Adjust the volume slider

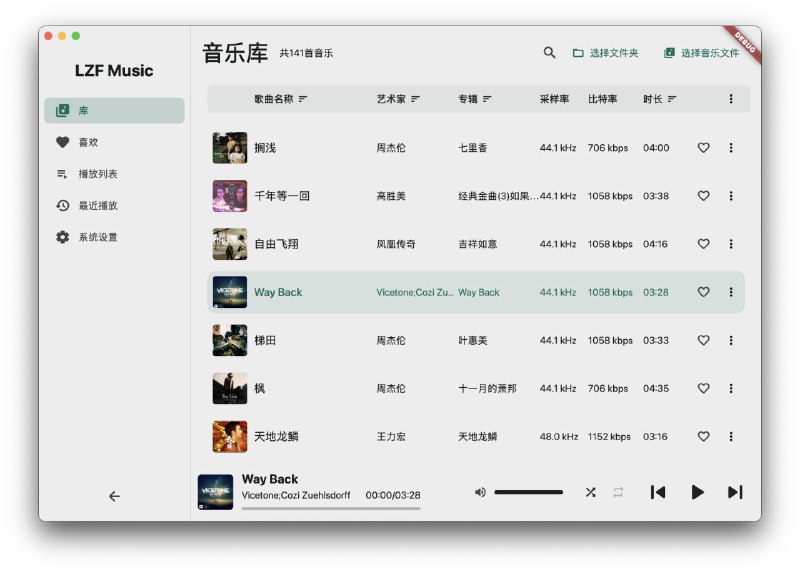(528, 492)
